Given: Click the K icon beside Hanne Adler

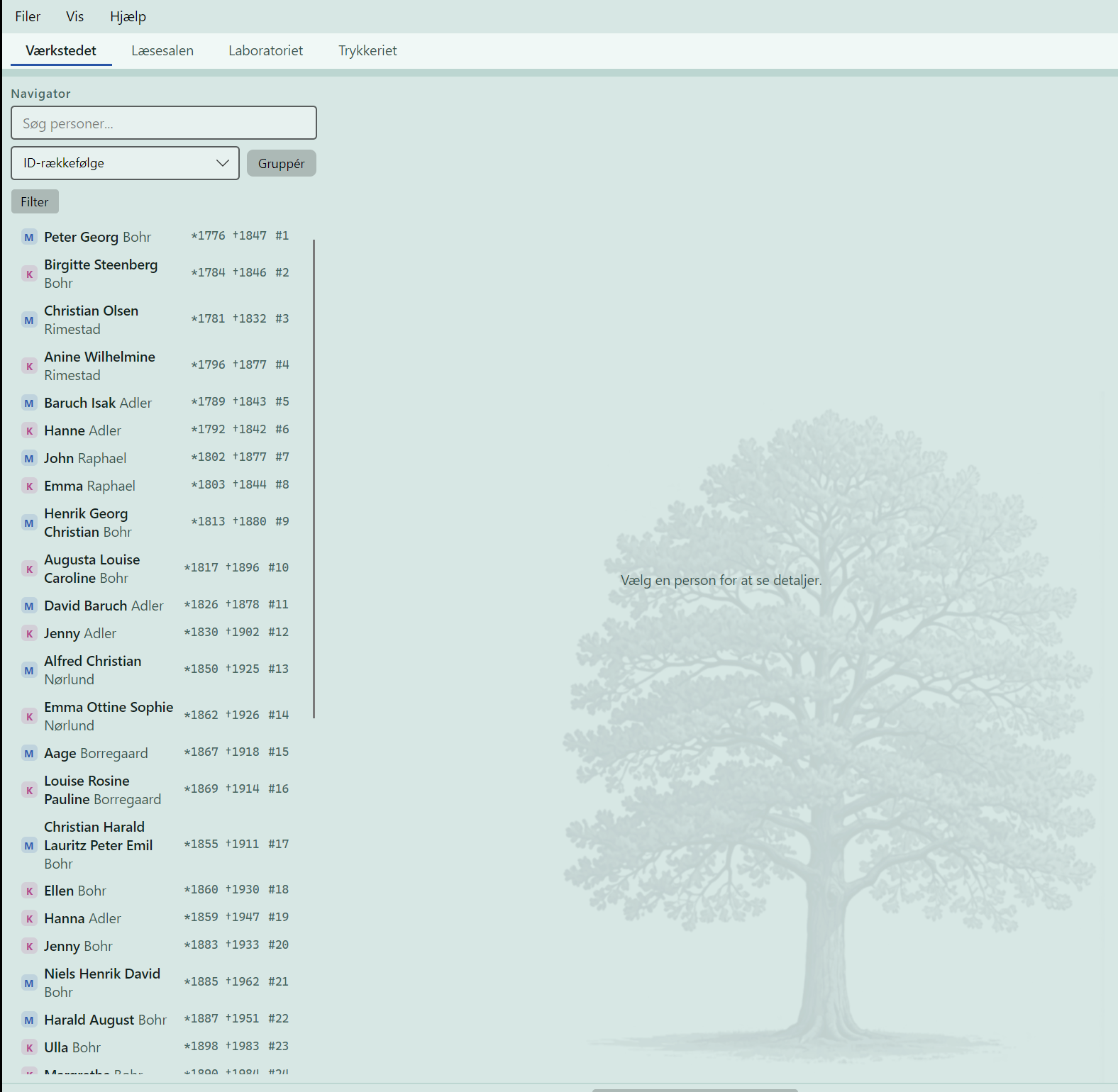Looking at the screenshot, I should [29, 430].
